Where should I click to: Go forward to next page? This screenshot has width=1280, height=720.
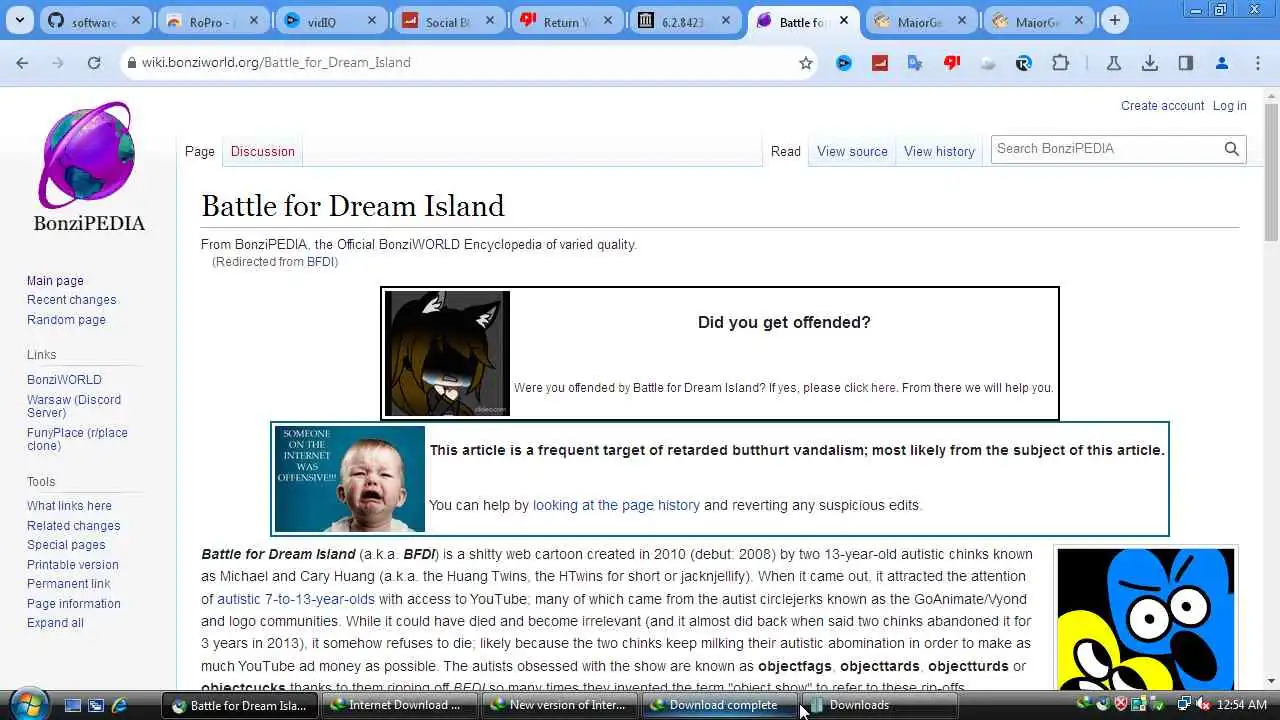57,62
